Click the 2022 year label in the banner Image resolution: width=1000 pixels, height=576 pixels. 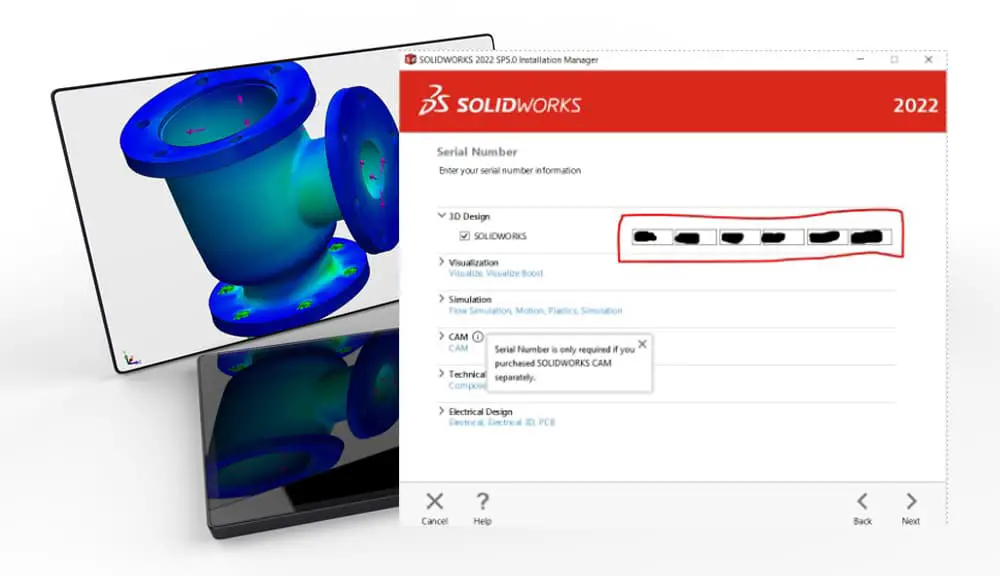click(x=915, y=105)
